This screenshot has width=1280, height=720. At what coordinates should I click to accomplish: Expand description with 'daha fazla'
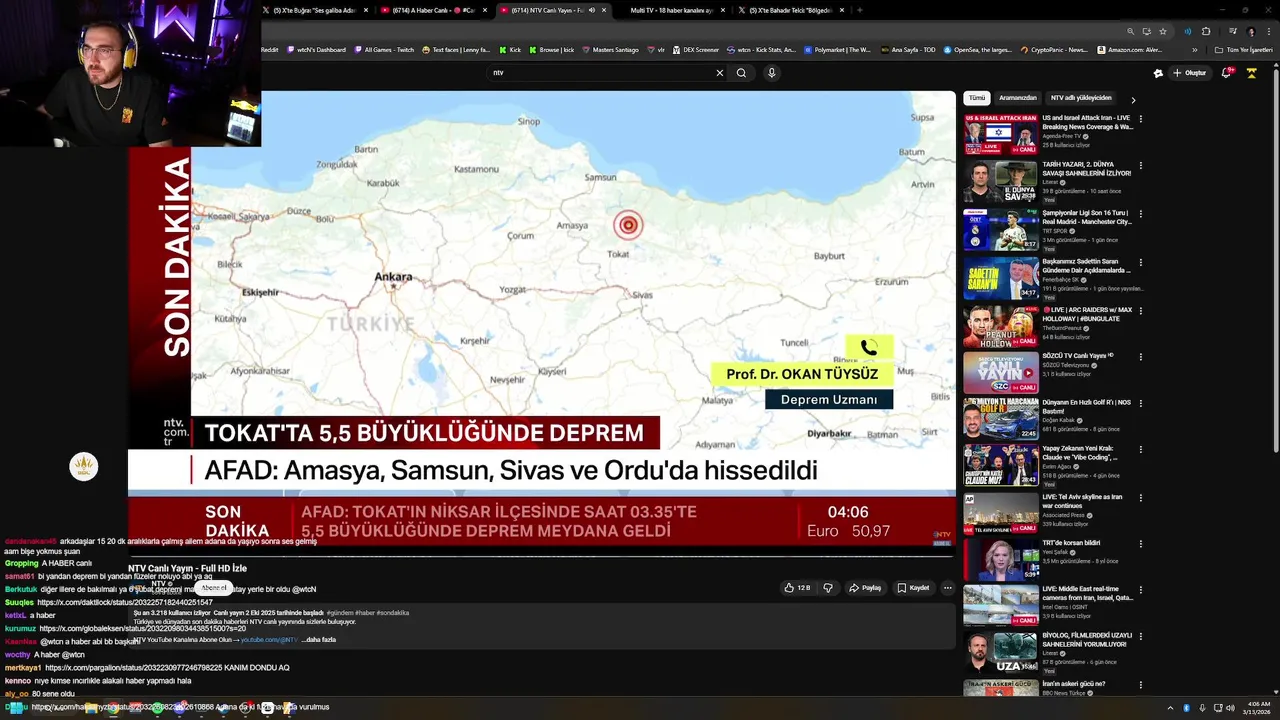(x=319, y=640)
